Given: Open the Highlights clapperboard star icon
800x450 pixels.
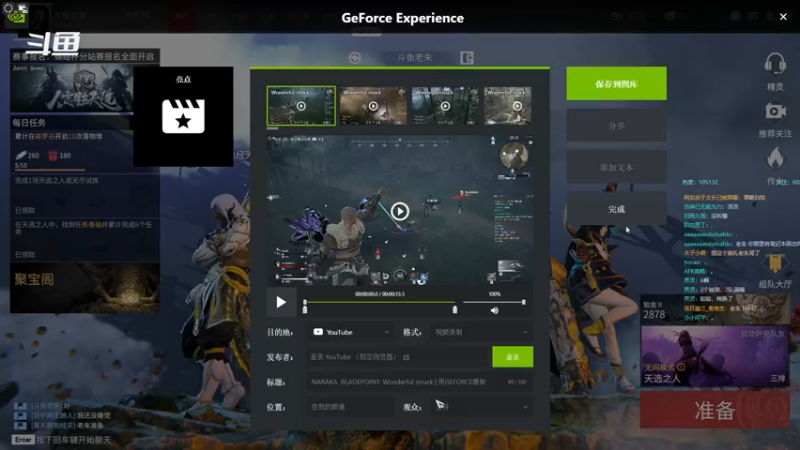Looking at the screenshot, I should [183, 116].
